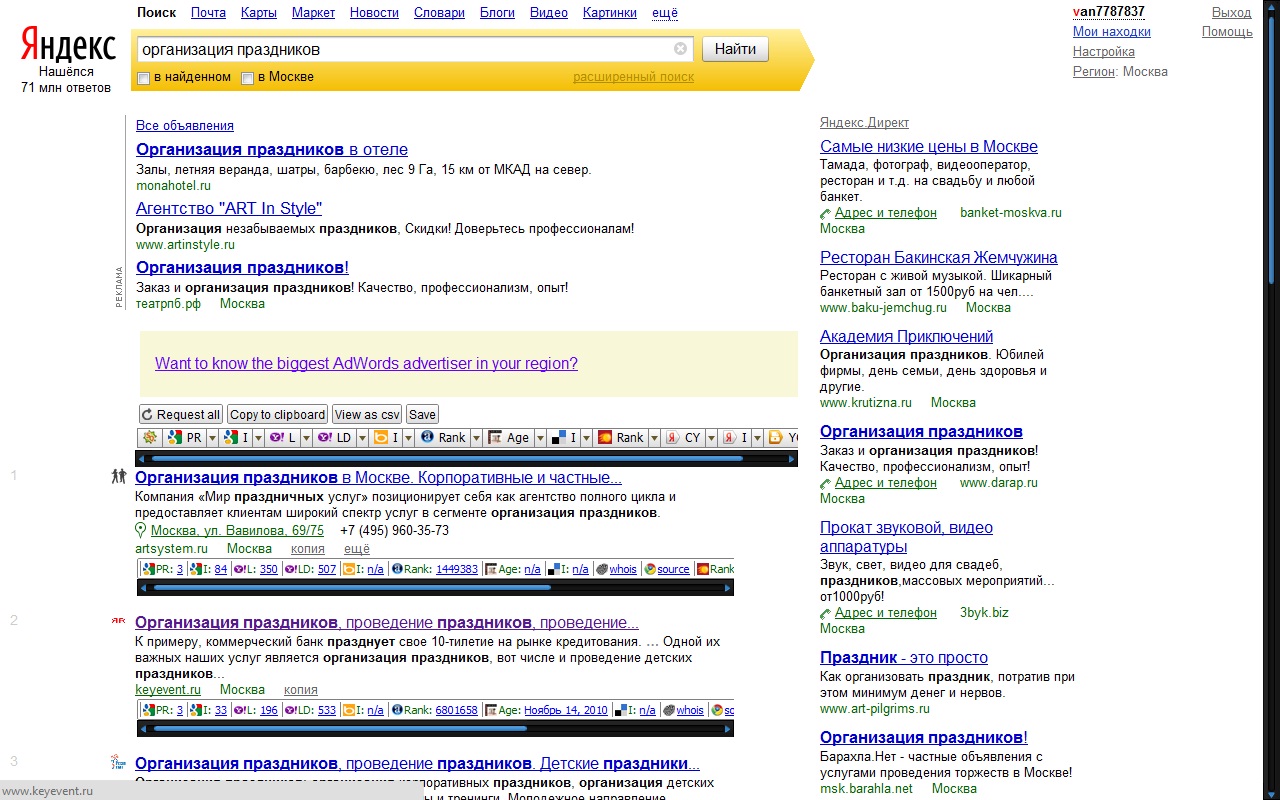This screenshot has height=800, width=1280.
Task: Click the Age archive icon in toolbar header
Action: click(x=494, y=438)
